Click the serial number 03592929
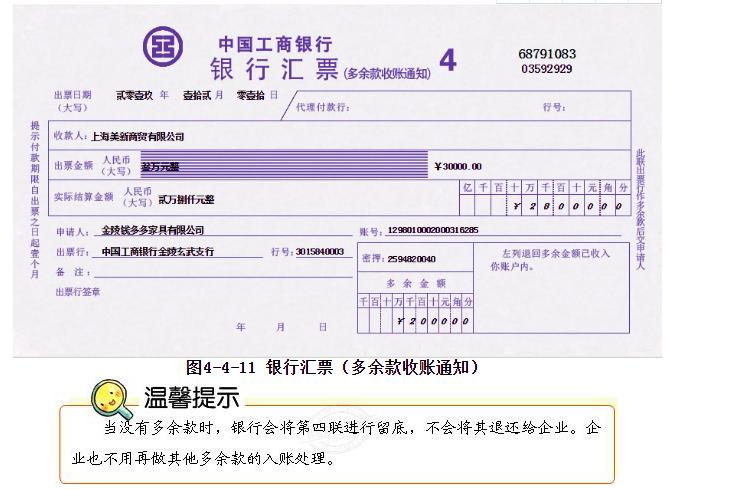The width and height of the screenshot is (751, 489). [x=546, y=69]
